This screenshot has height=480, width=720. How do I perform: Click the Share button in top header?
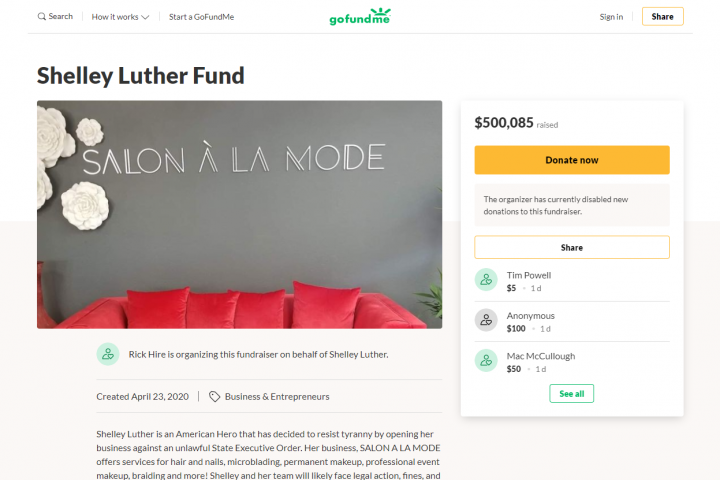point(663,17)
